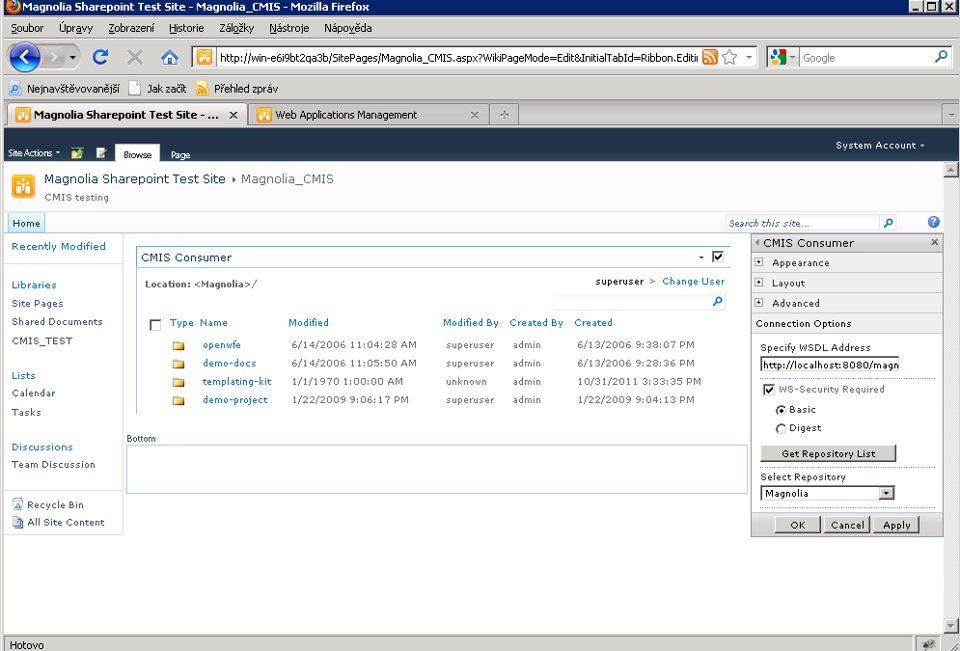The width and height of the screenshot is (960, 651).
Task: Open the Soubor menu
Action: click(27, 28)
